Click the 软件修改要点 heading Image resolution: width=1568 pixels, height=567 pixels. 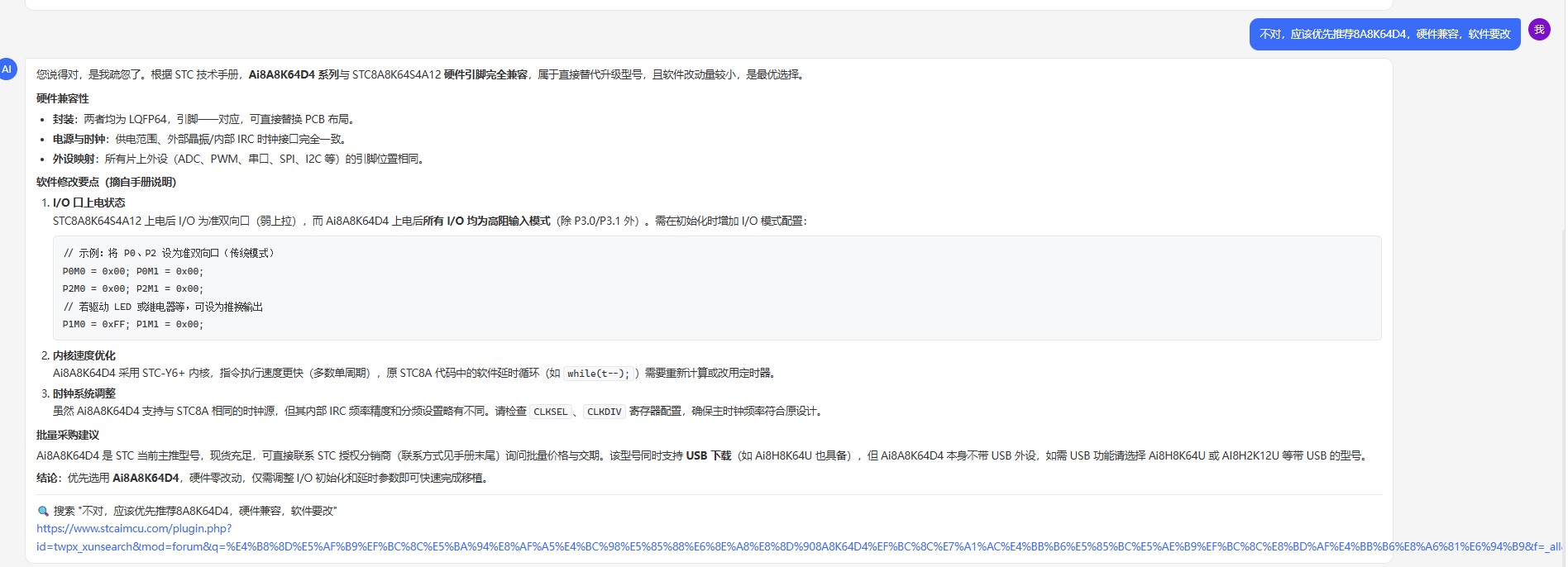106,182
